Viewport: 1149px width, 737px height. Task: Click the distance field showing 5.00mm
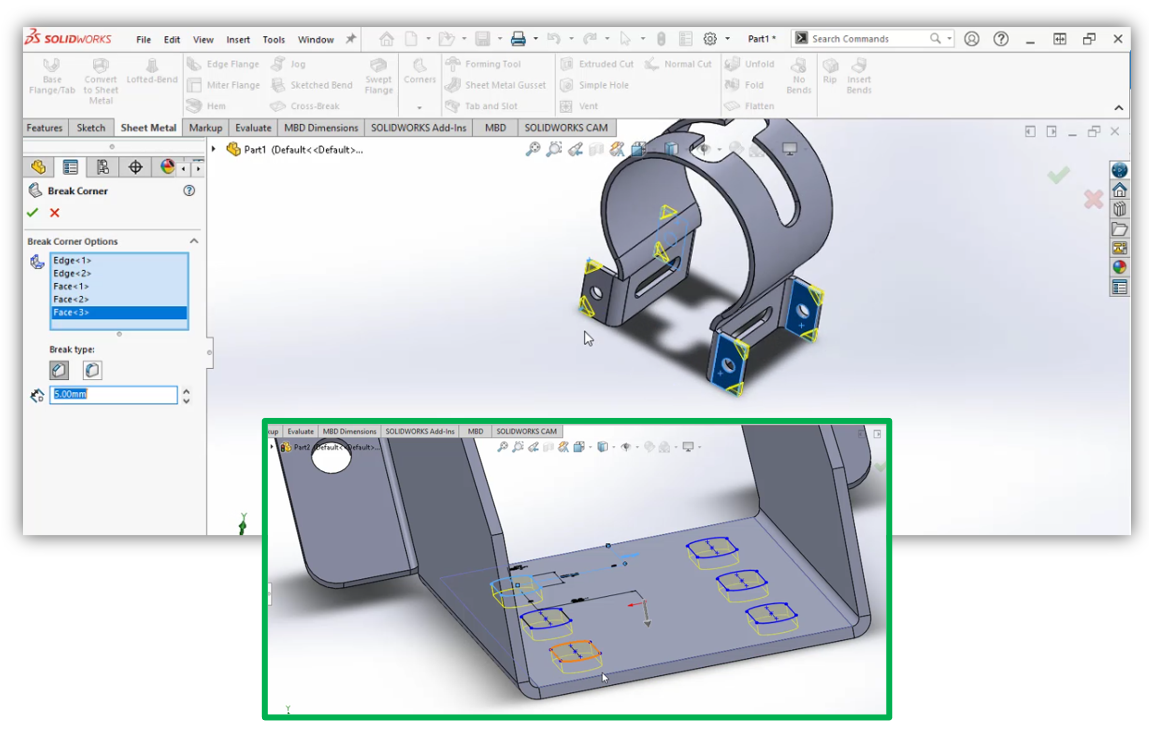[114, 394]
